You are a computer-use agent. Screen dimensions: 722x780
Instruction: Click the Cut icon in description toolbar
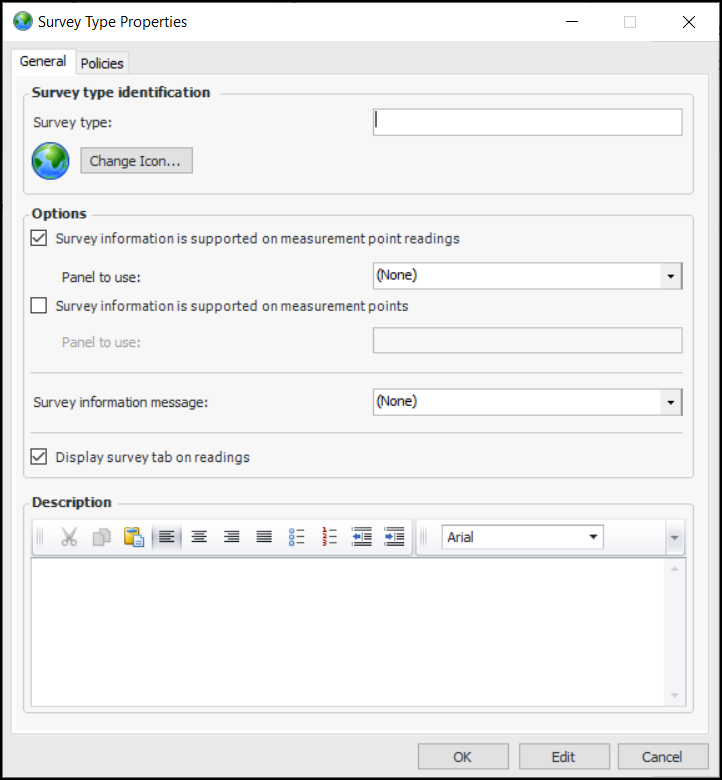69,537
